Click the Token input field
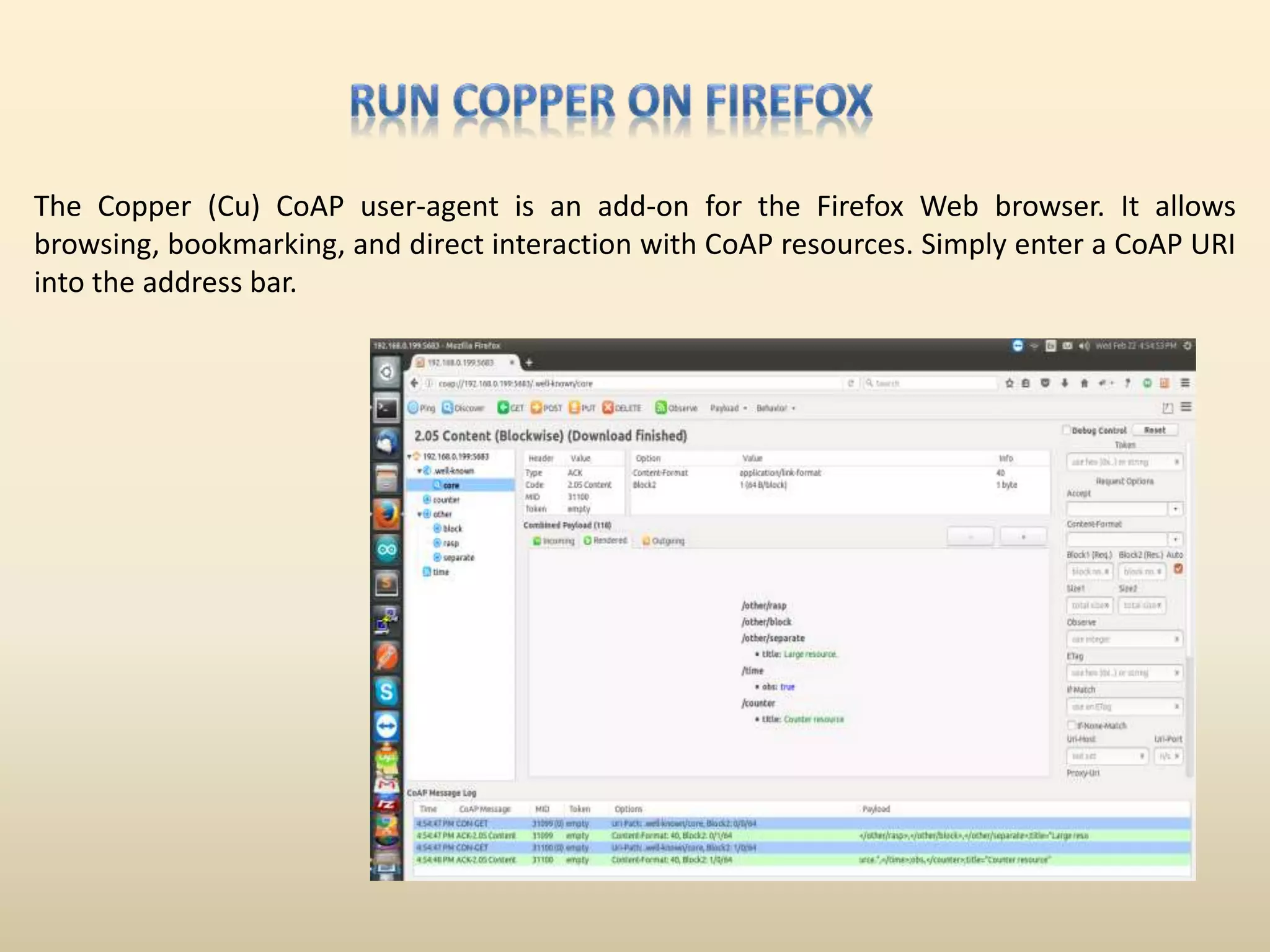1270x952 pixels. coord(1124,462)
